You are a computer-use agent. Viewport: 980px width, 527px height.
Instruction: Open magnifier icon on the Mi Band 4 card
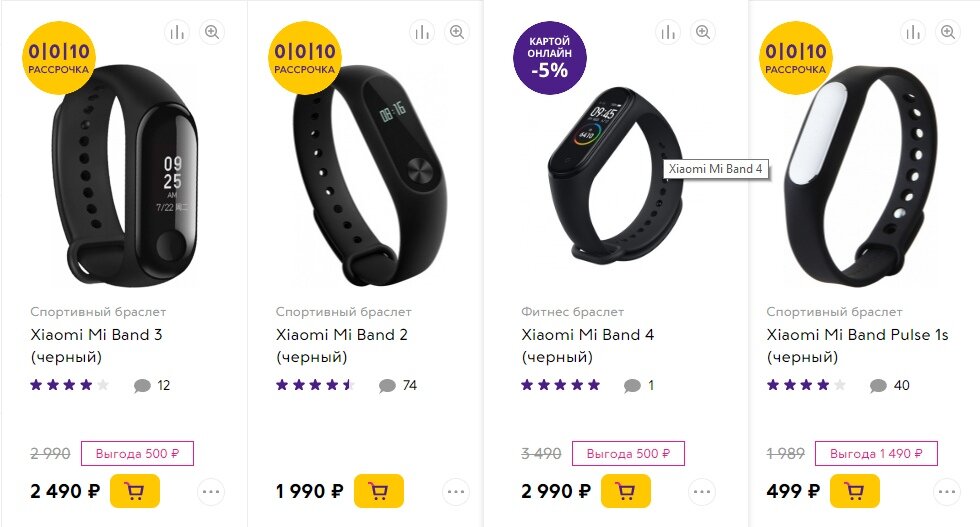tap(702, 32)
